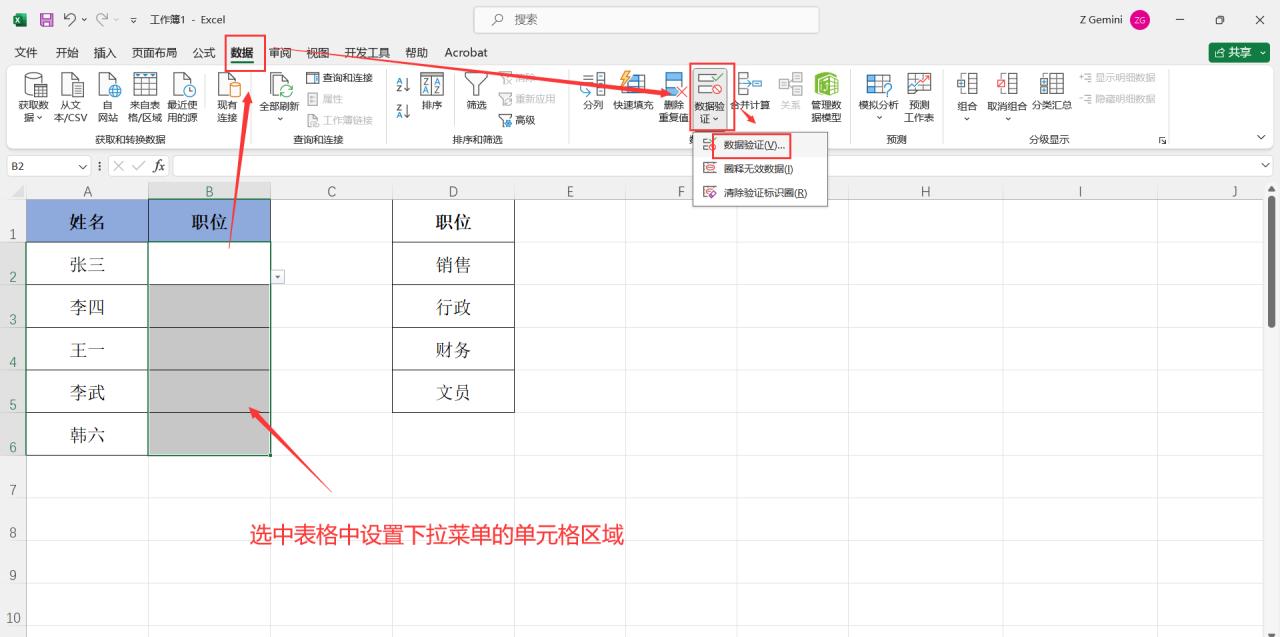Open the Name Box dropdown arrow
This screenshot has width=1280, height=637.
point(83,166)
